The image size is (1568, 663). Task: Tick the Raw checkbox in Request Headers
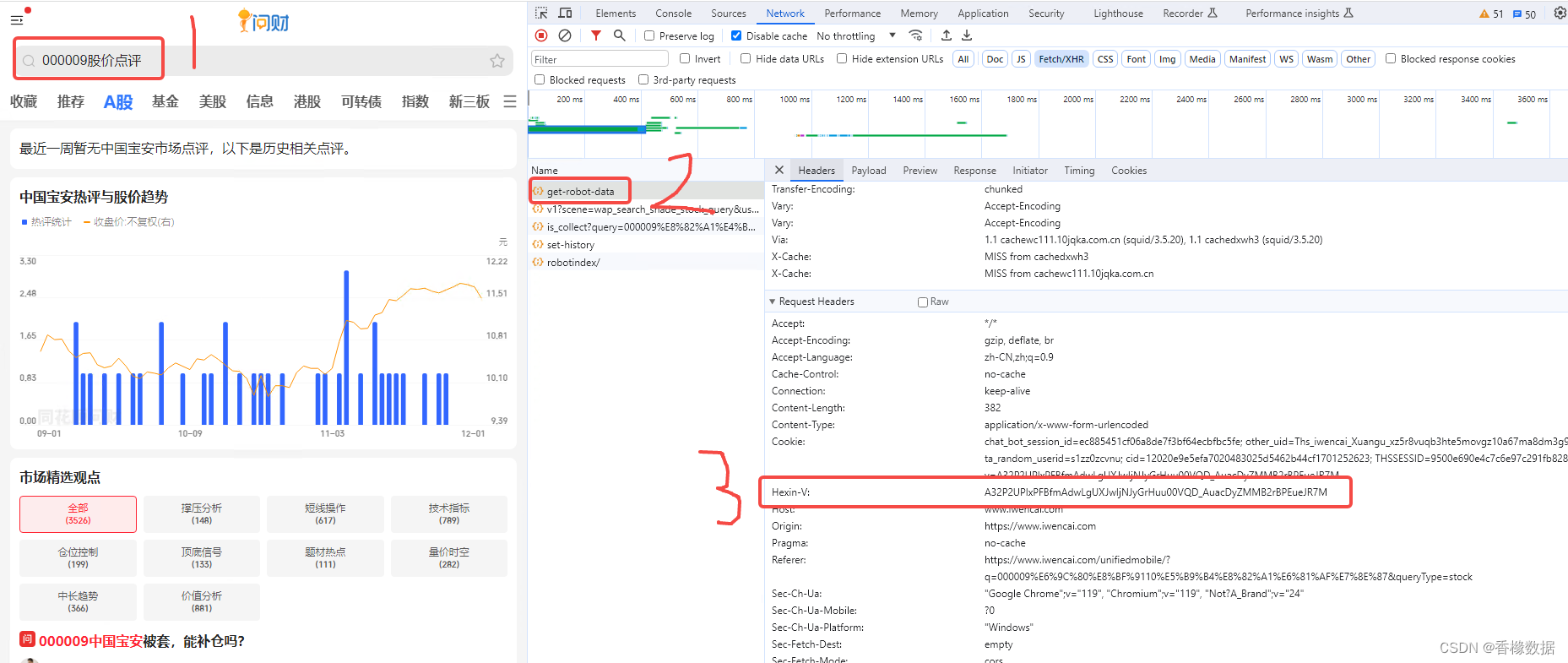(923, 302)
